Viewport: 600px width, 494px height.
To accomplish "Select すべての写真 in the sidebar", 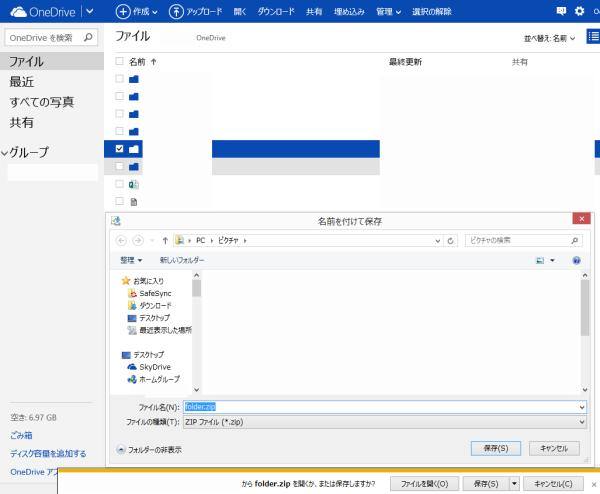I will pos(42,102).
